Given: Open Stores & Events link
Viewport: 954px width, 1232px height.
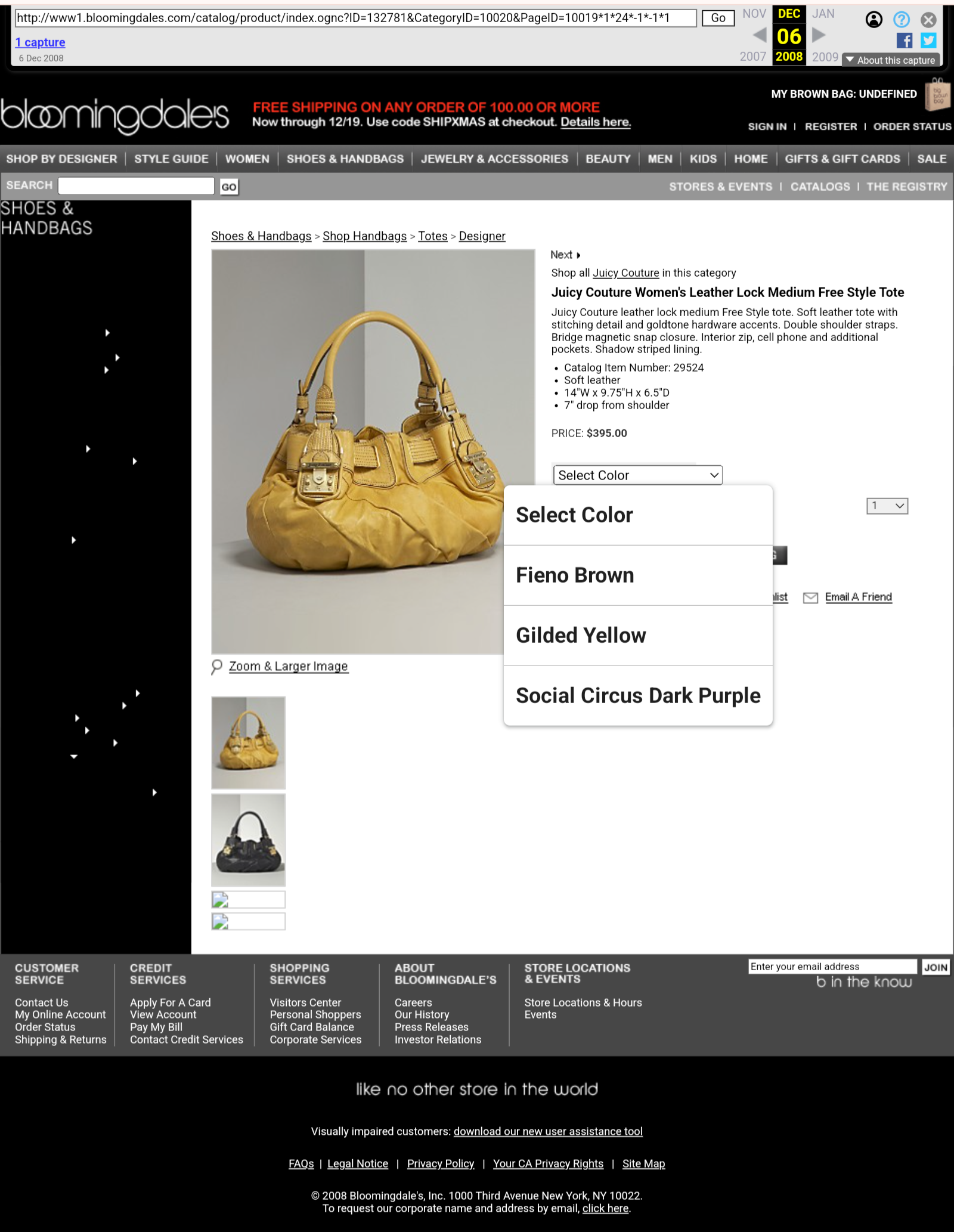Looking at the screenshot, I should [720, 187].
